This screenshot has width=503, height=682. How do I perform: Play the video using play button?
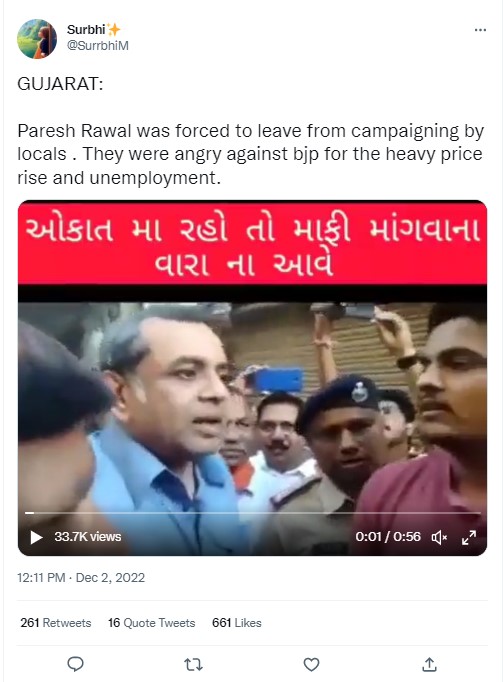[x=36, y=537]
